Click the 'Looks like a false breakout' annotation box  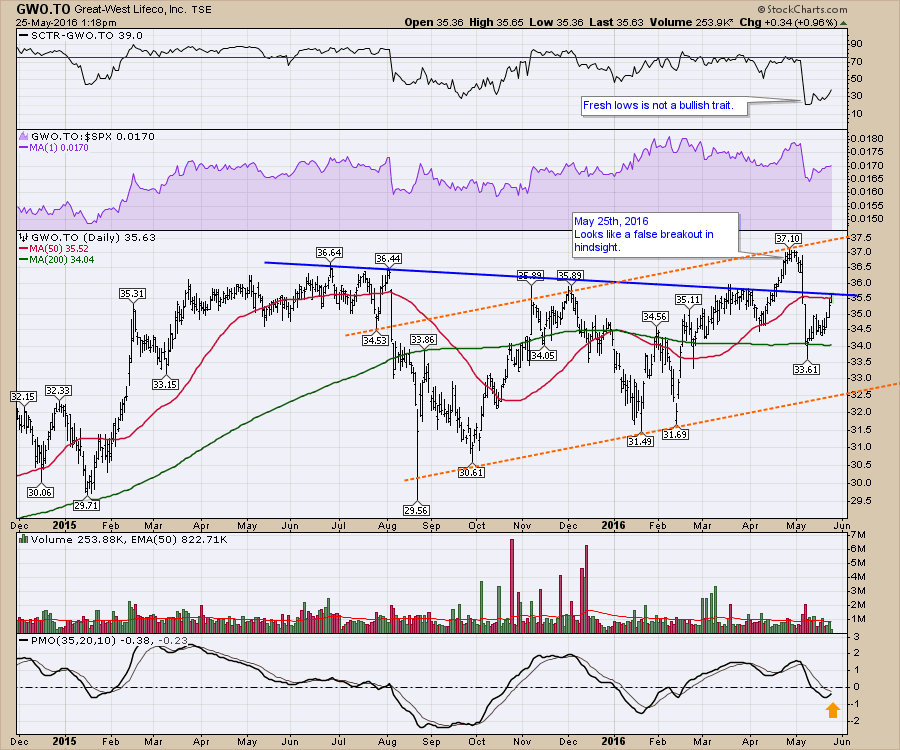tap(655, 234)
